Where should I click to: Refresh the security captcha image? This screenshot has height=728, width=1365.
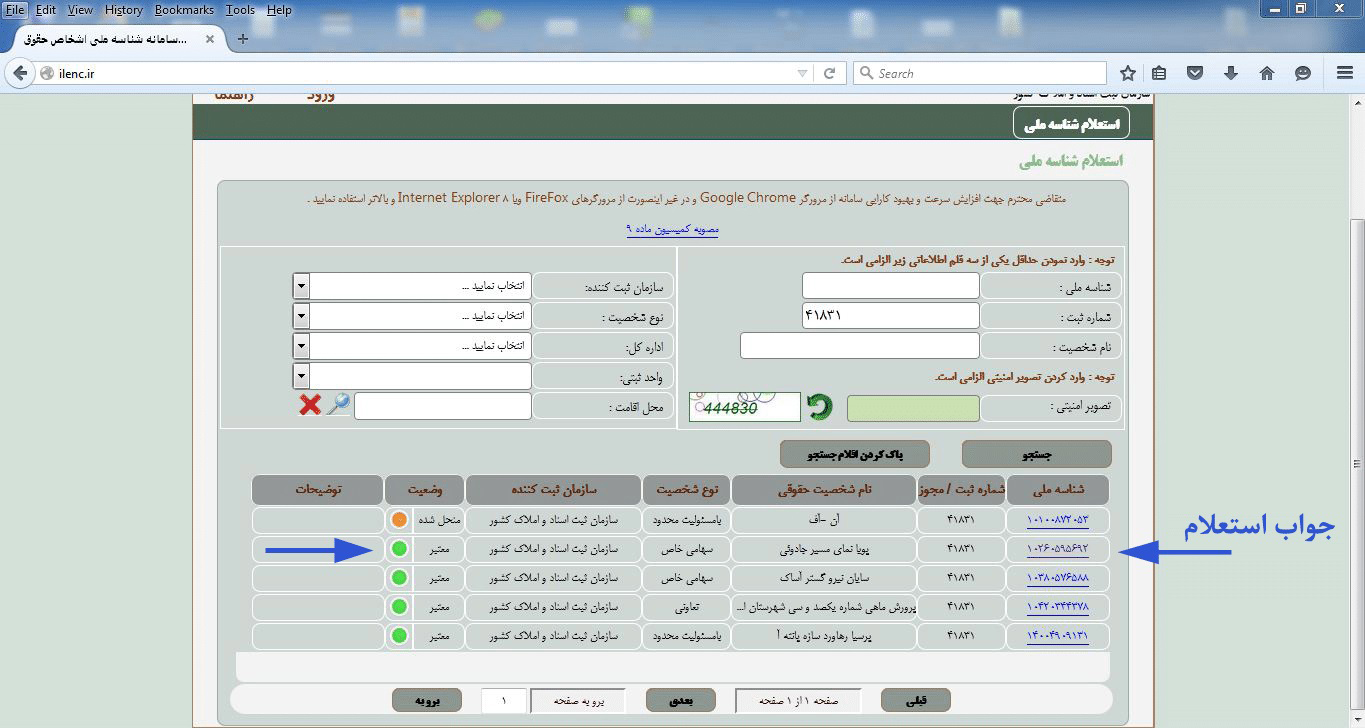pos(820,407)
